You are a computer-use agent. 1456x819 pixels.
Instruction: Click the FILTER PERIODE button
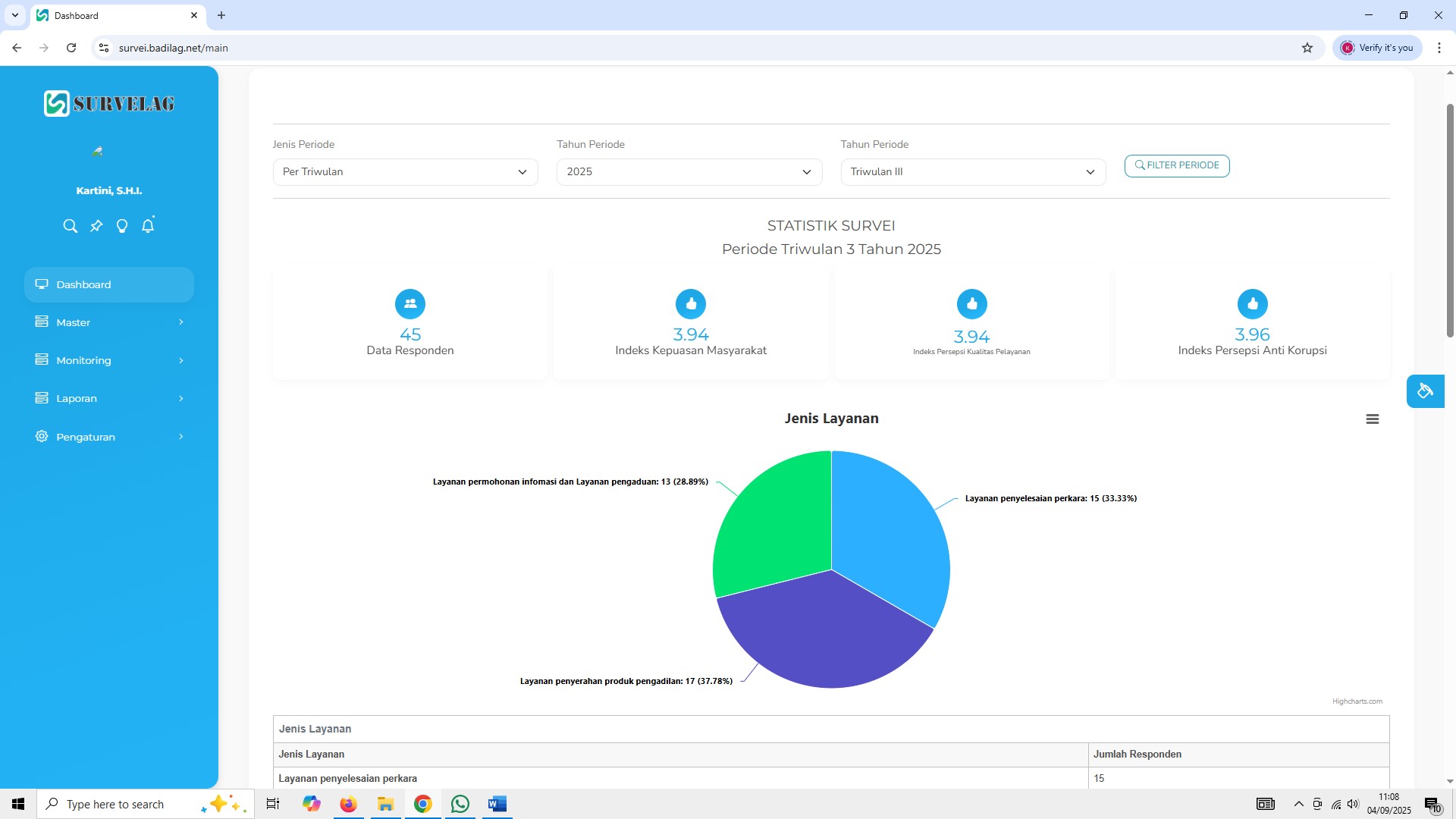(1176, 165)
